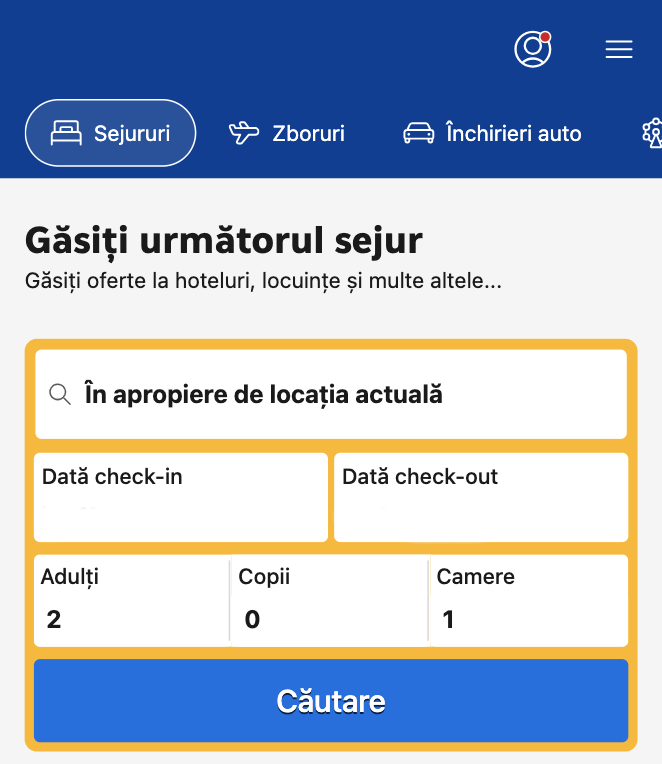Image resolution: width=662 pixels, height=764 pixels.
Task: Open the Închirieri auto tab
Action: click(492, 133)
